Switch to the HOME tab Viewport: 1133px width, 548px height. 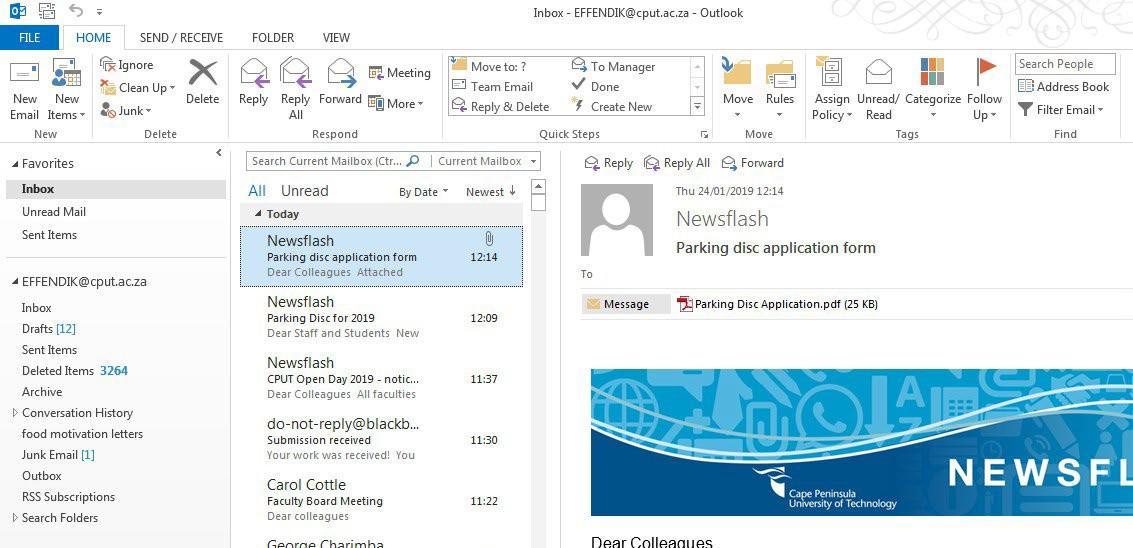(94, 38)
